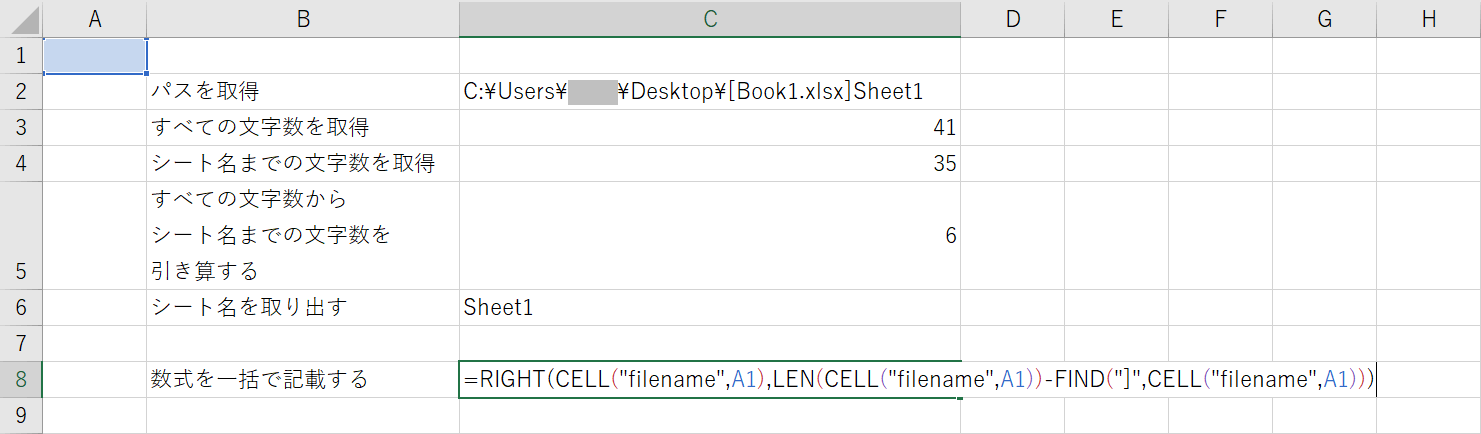Select cell showing value 6
Image resolution: width=1481 pixels, height=434 pixels.
tap(710, 236)
